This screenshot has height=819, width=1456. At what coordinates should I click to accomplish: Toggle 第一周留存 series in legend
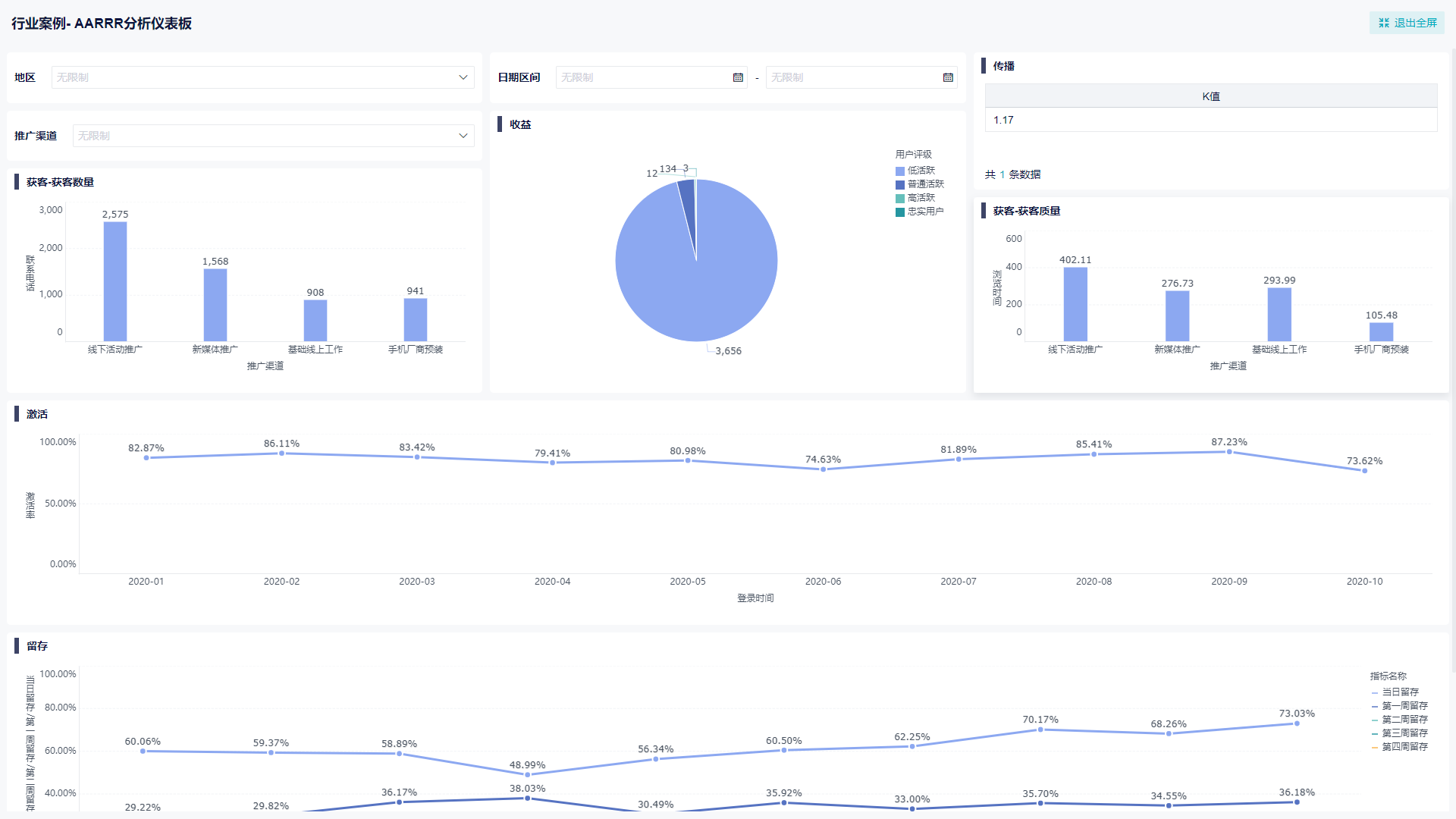(x=1404, y=706)
